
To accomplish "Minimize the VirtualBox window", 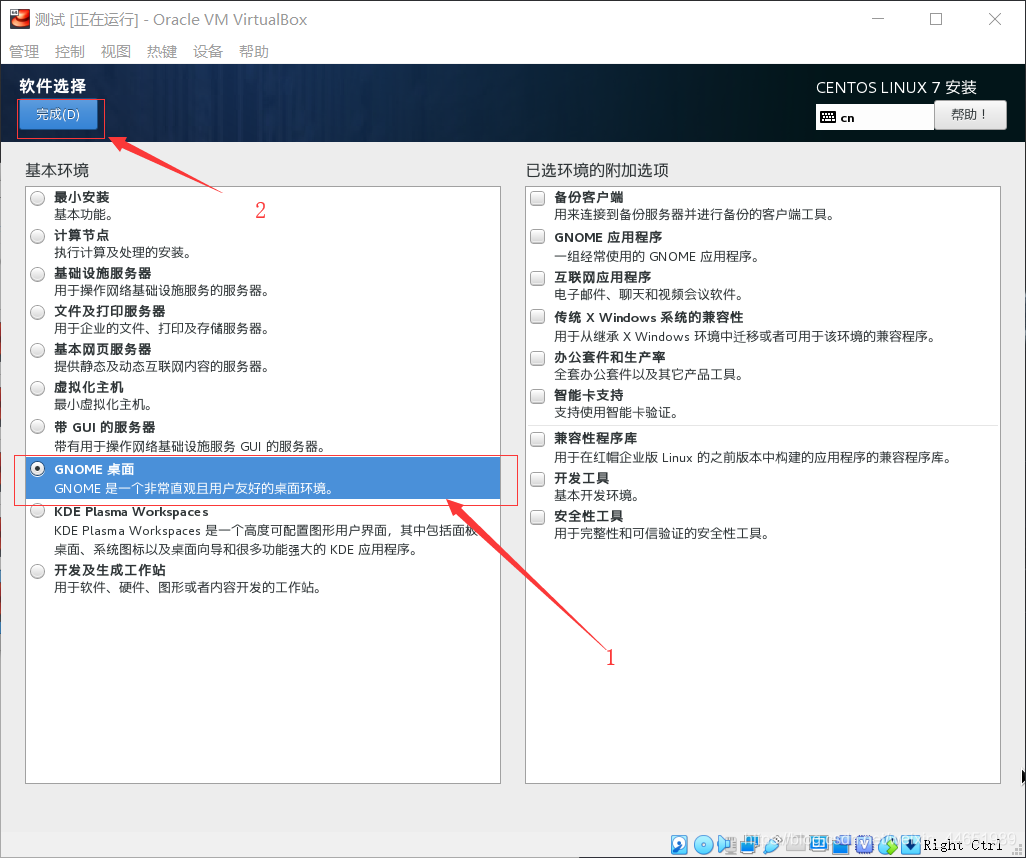I will pos(878,19).
